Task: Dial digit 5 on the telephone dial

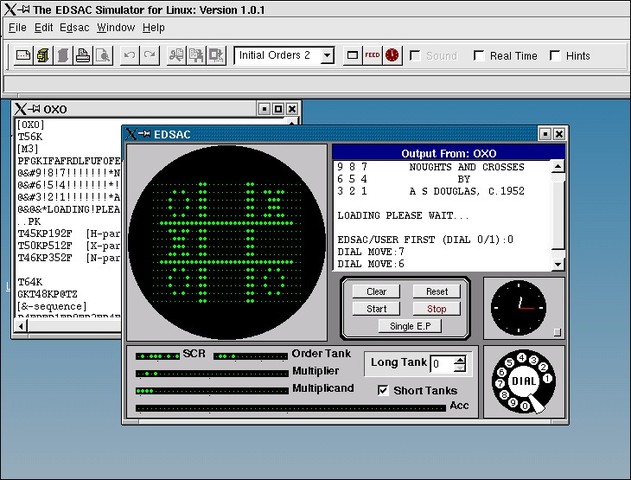Action: click(x=509, y=363)
